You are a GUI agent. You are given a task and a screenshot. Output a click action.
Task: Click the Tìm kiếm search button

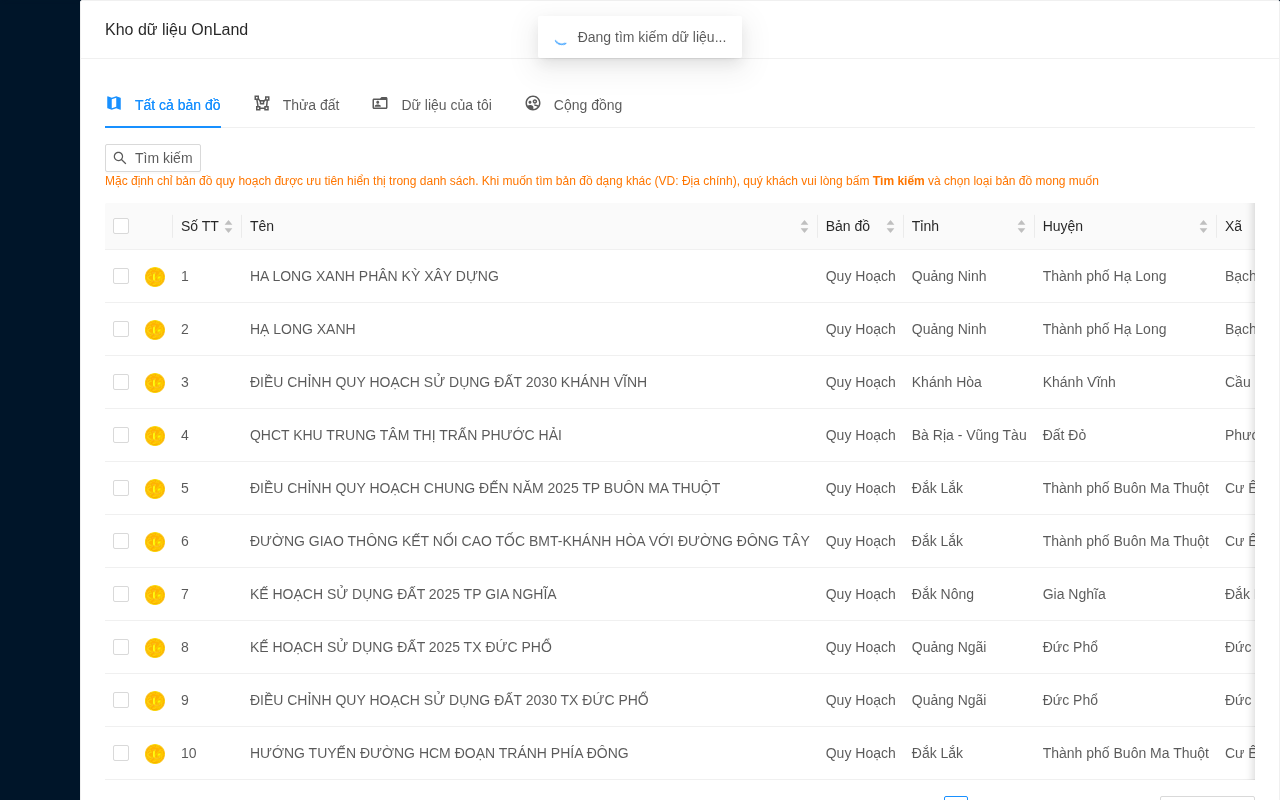(153, 158)
